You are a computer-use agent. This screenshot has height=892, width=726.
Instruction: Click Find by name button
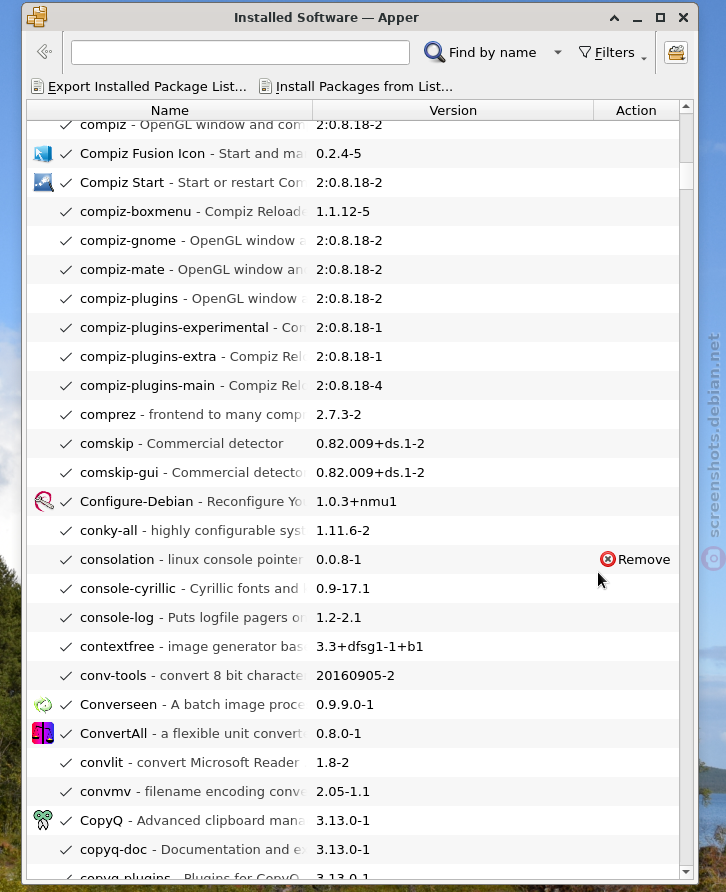pos(481,52)
